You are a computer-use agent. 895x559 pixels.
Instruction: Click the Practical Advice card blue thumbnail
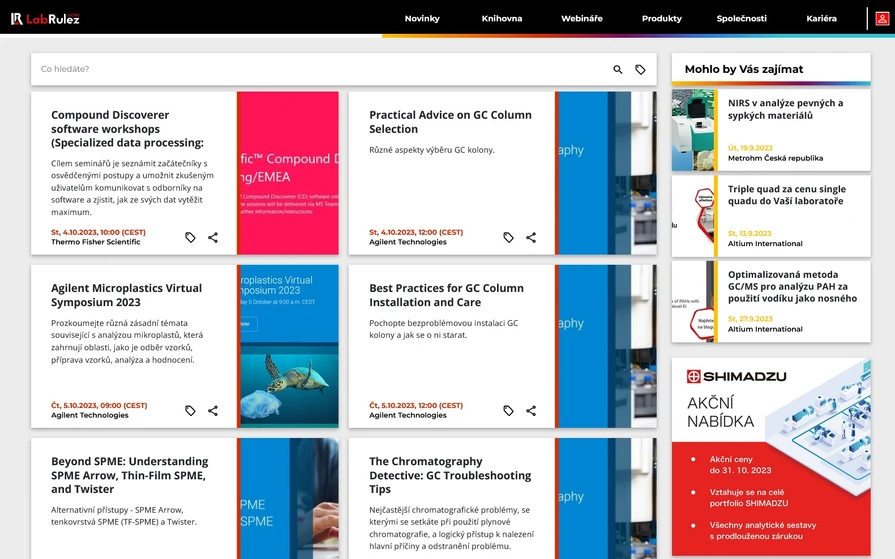606,173
